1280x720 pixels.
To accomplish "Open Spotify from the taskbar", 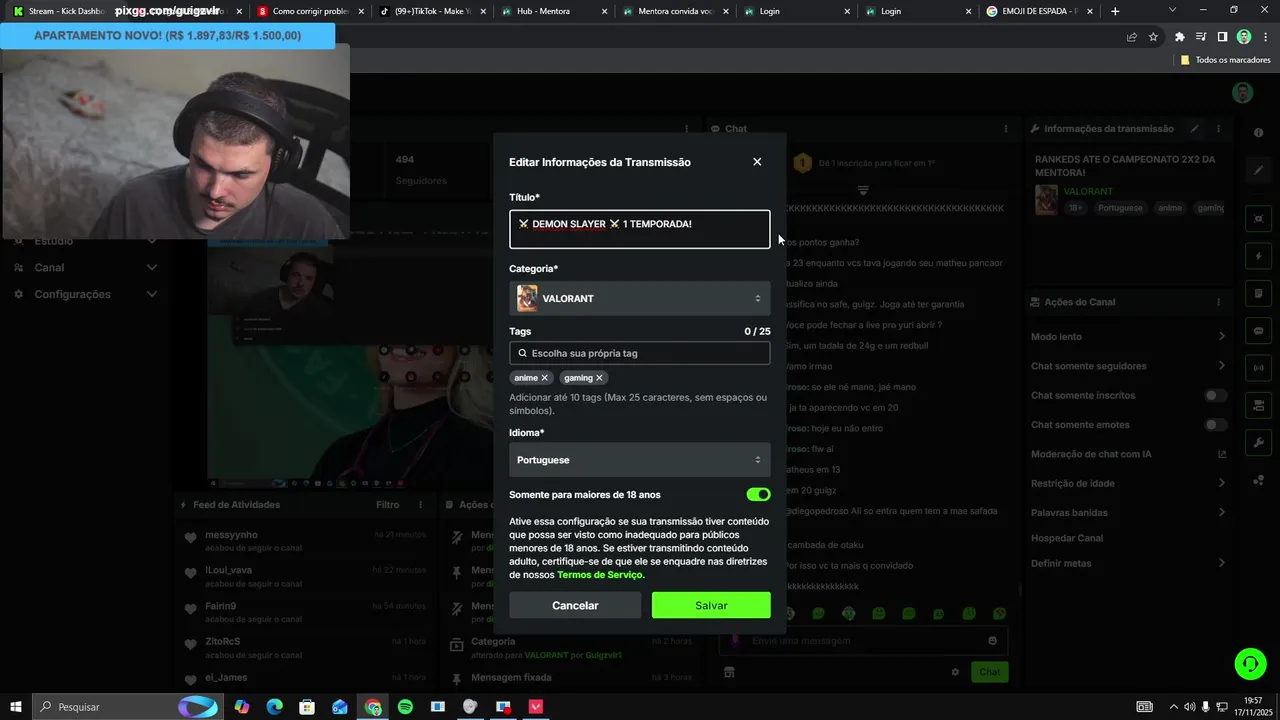I will point(405,707).
